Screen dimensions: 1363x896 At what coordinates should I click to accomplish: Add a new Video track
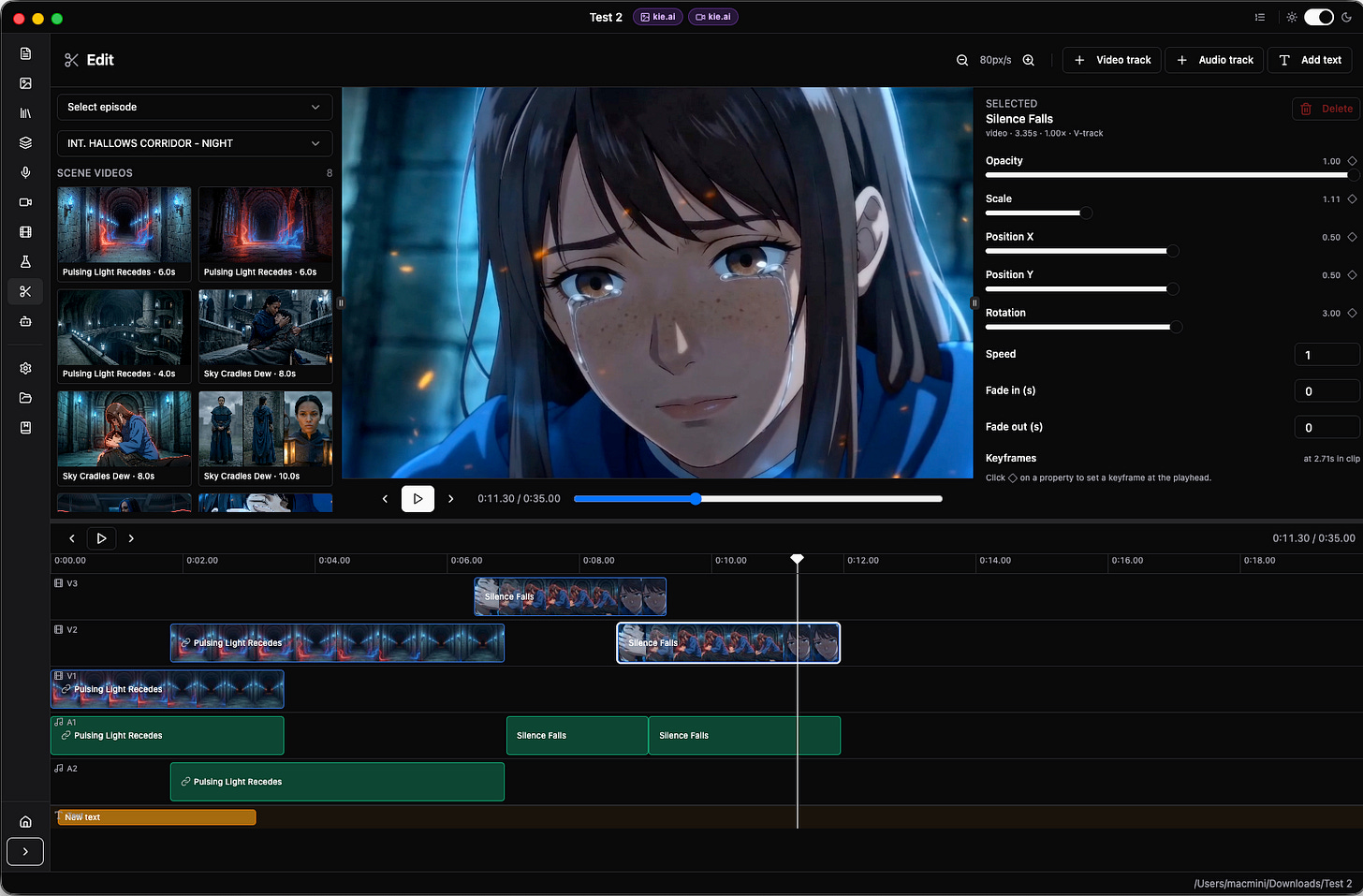click(1112, 60)
